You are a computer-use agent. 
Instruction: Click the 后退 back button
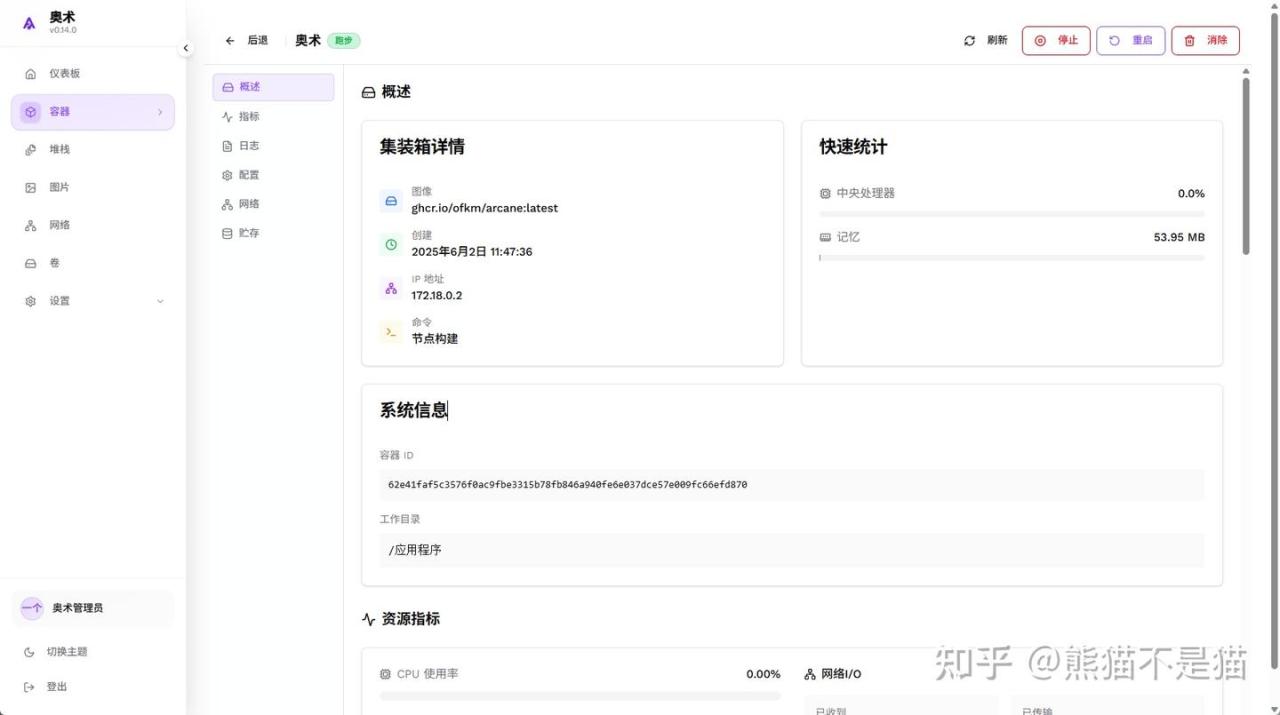(247, 41)
